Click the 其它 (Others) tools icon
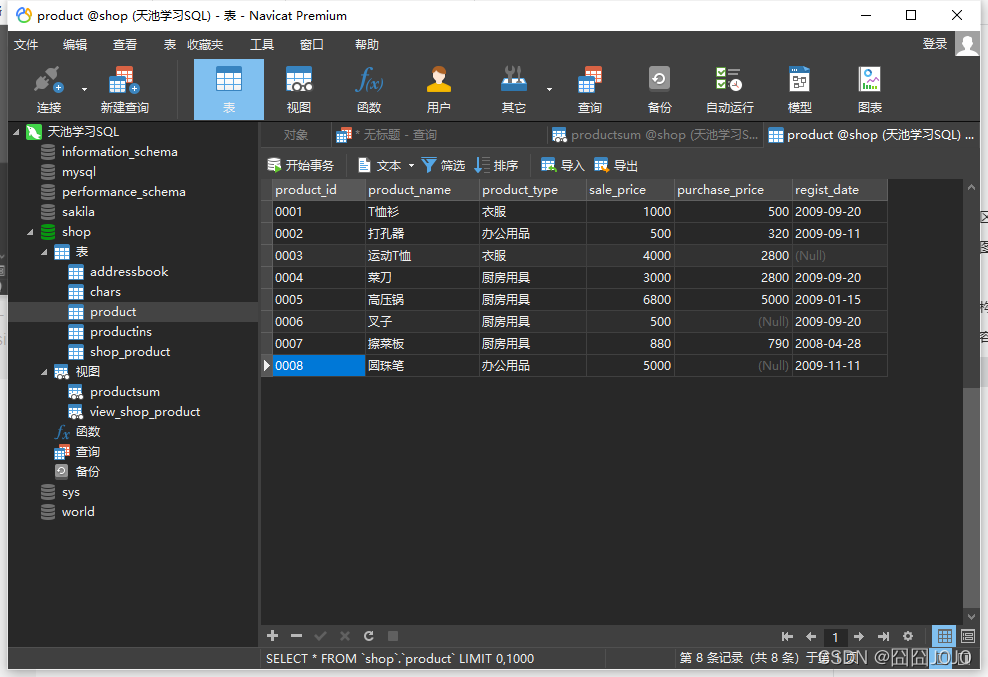This screenshot has height=677, width=988. click(514, 90)
